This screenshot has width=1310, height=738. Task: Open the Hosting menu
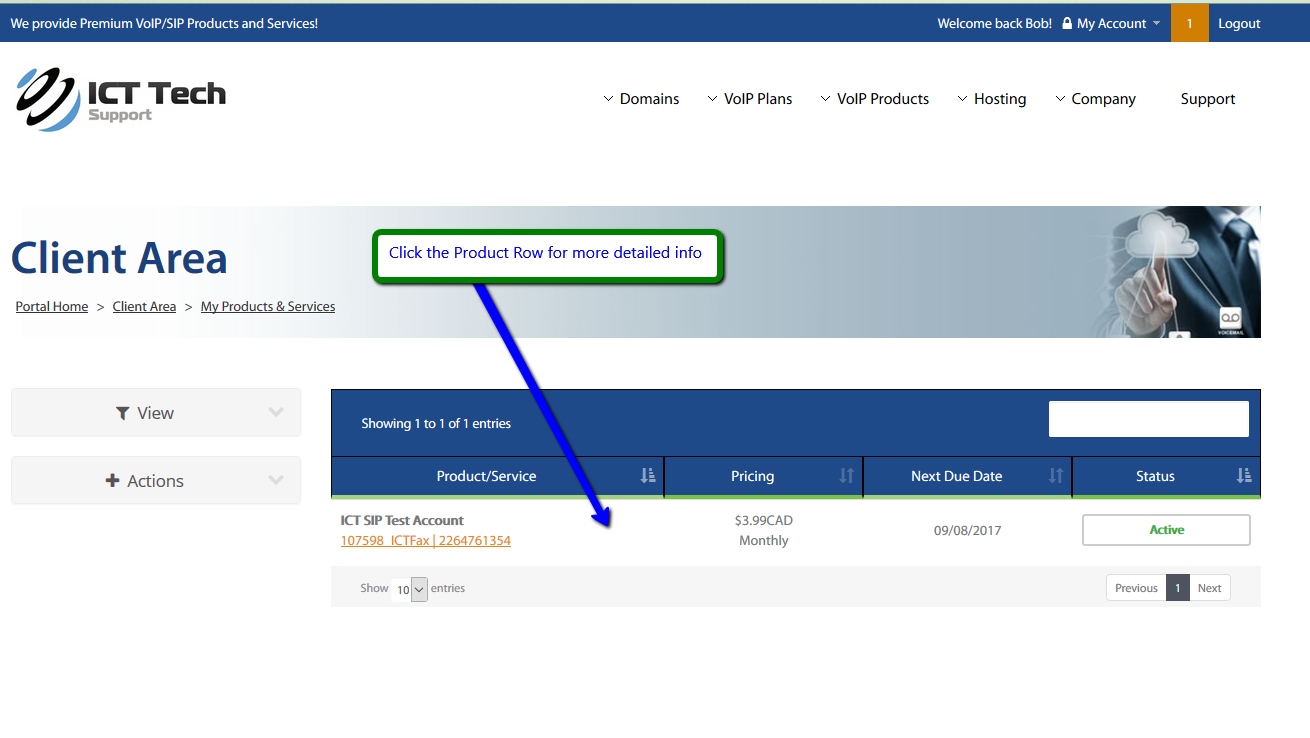[x=992, y=99]
